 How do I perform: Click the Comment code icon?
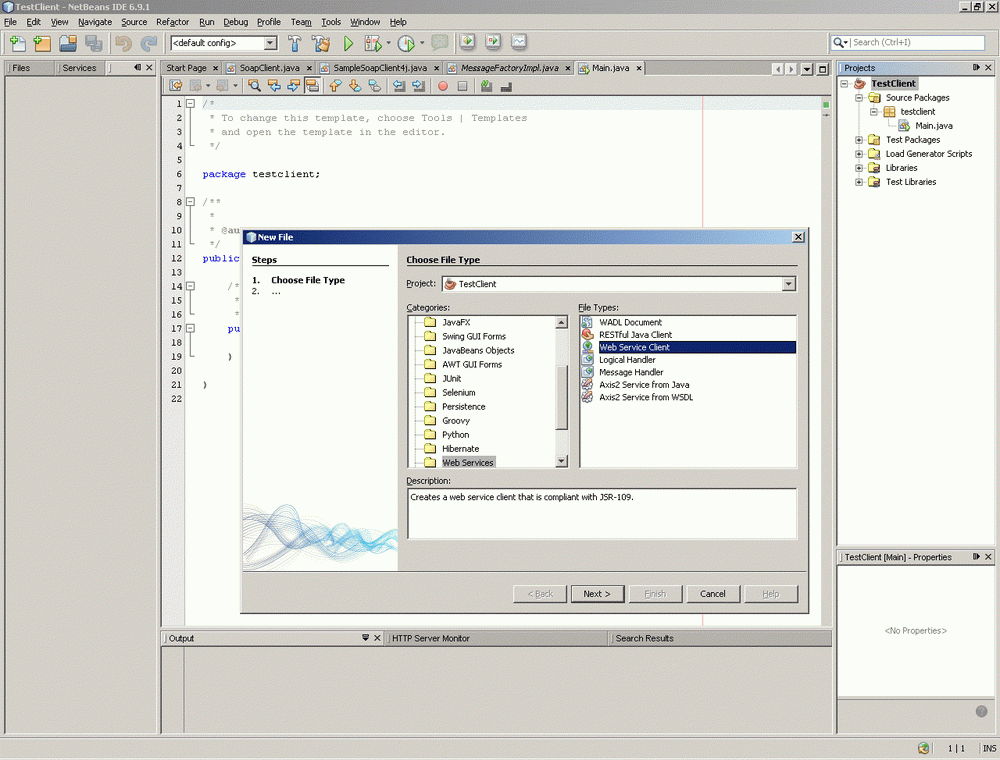click(487, 85)
